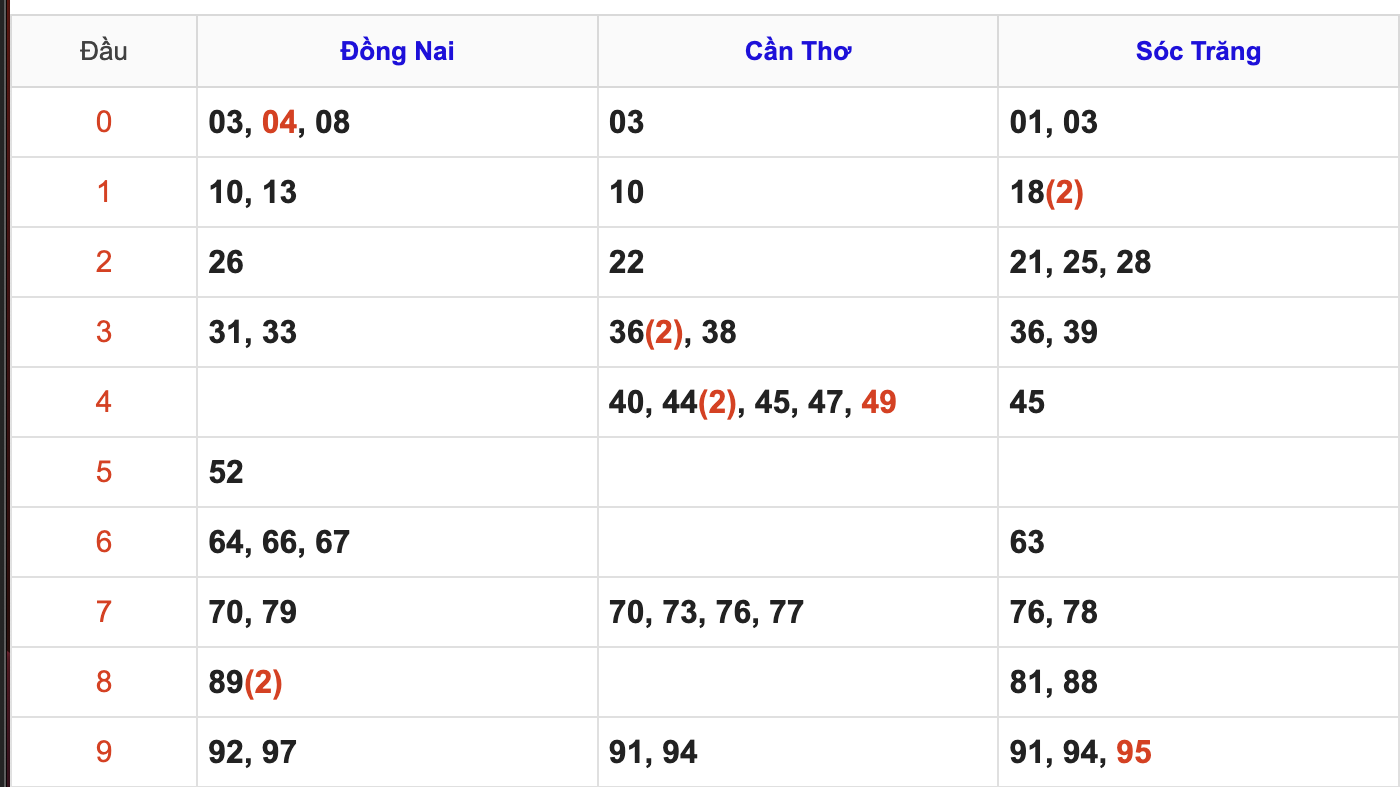Select number 26 in Đồng Nai column
This screenshot has height=787, width=1400.
pos(226,262)
